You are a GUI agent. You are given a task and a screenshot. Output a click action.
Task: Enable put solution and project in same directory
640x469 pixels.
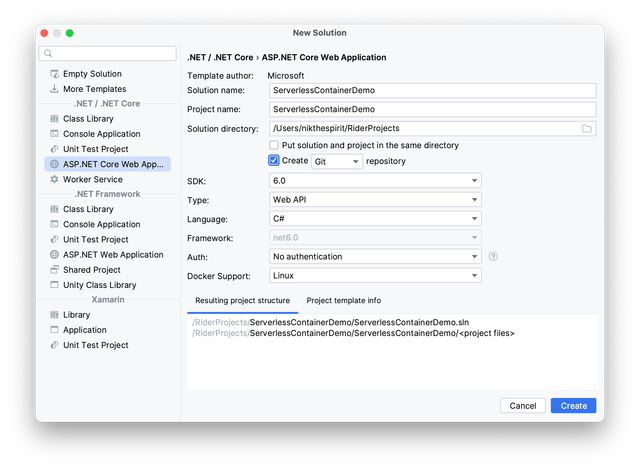pyautogui.click(x=274, y=145)
